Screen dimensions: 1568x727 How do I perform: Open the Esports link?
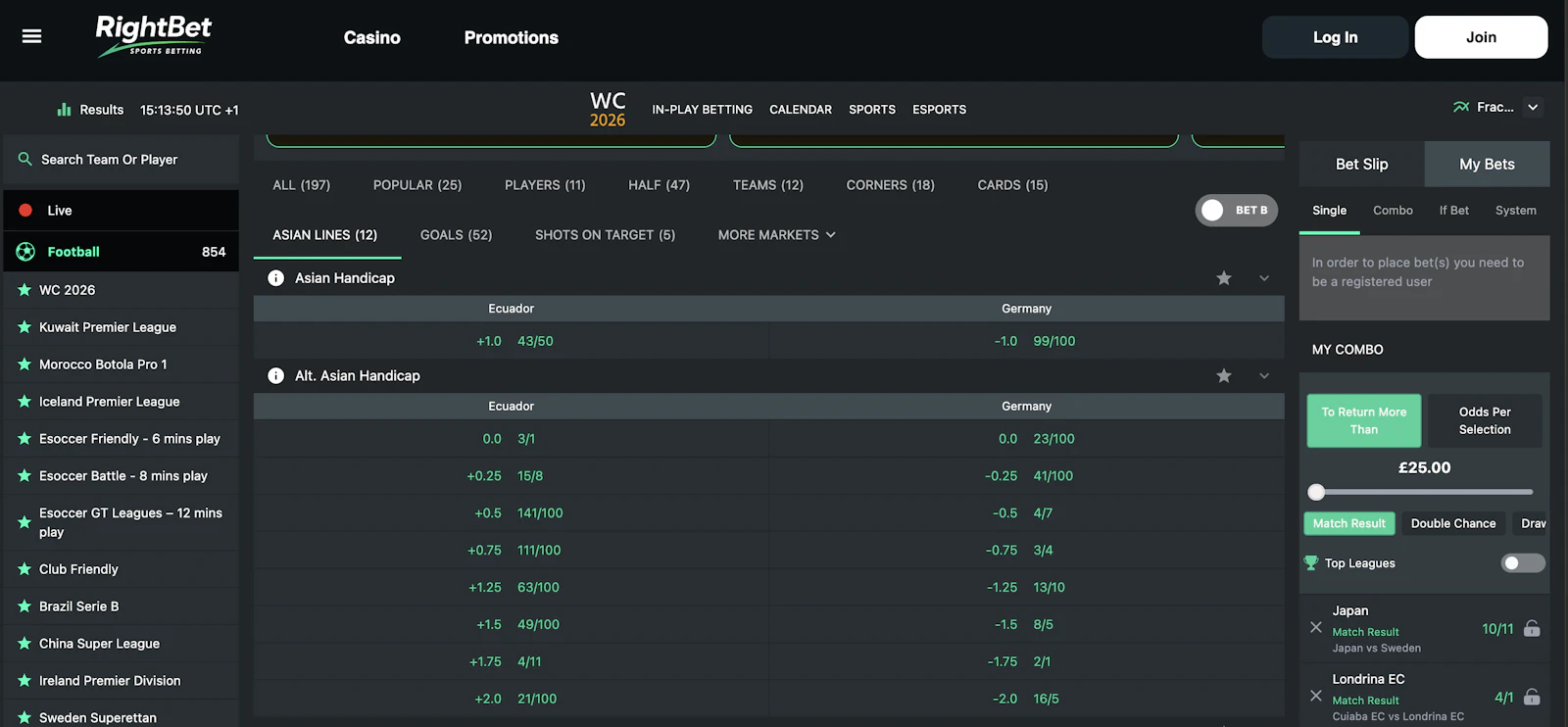(940, 110)
